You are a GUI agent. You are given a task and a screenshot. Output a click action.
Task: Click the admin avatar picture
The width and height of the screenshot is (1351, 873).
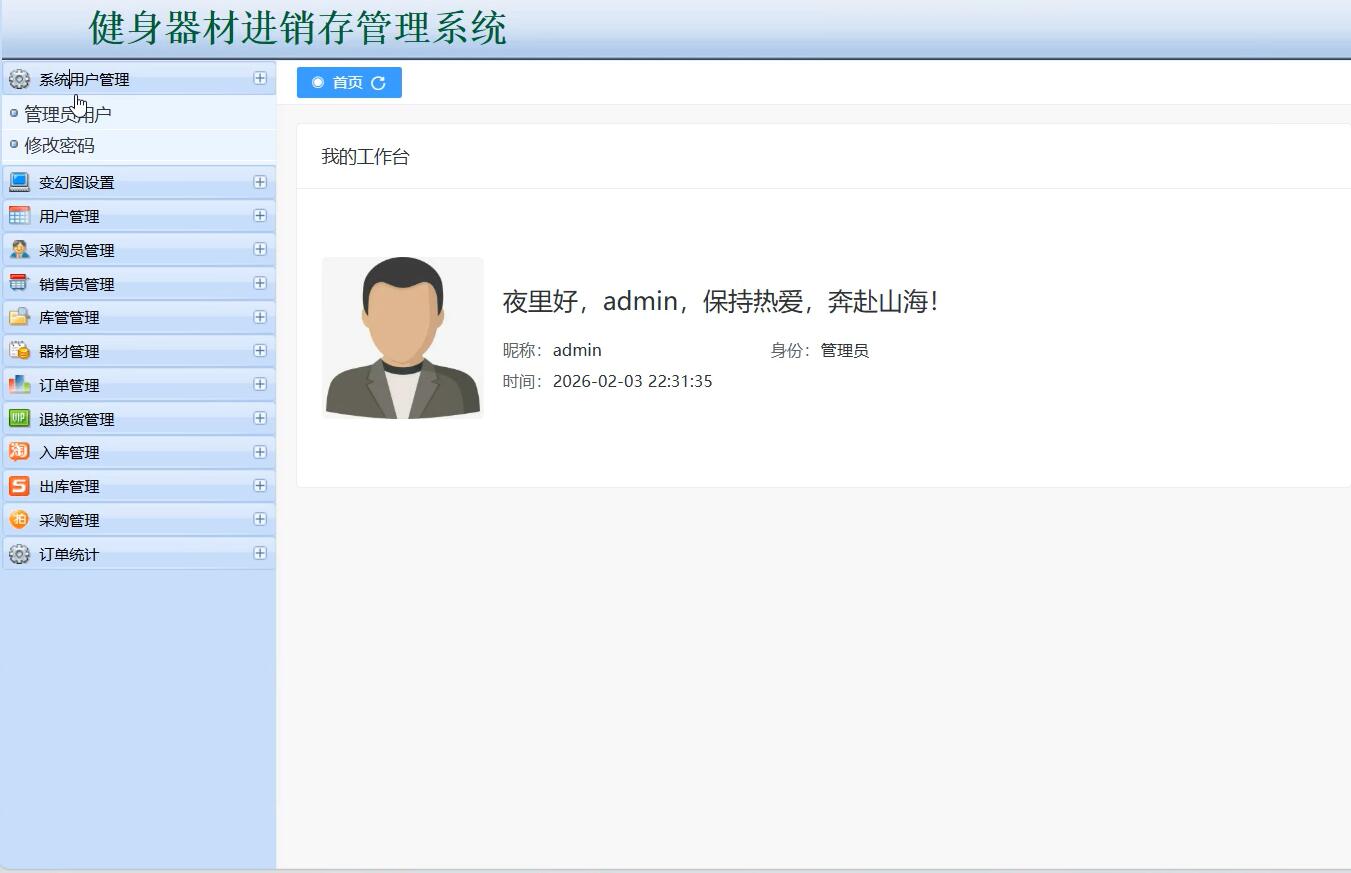403,337
